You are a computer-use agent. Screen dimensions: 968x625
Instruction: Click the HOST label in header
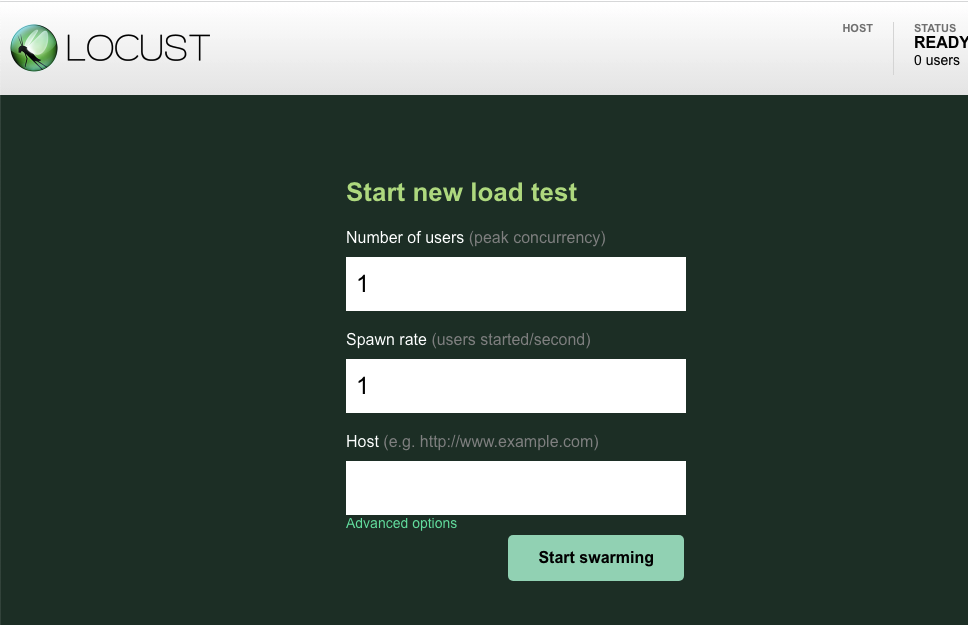(x=857, y=29)
